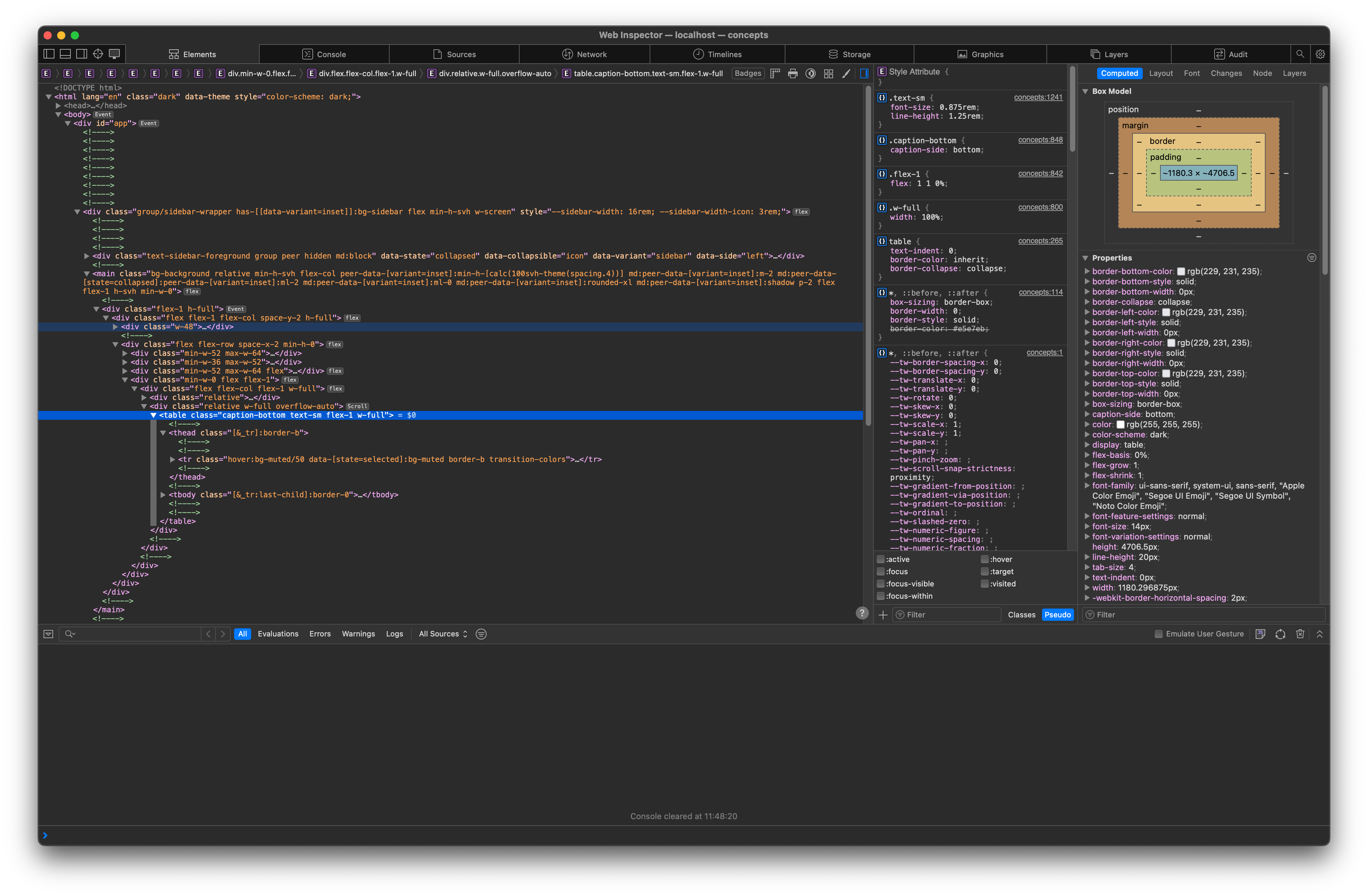Click the Classes button
This screenshot has width=1368, height=896.
tap(1021, 615)
